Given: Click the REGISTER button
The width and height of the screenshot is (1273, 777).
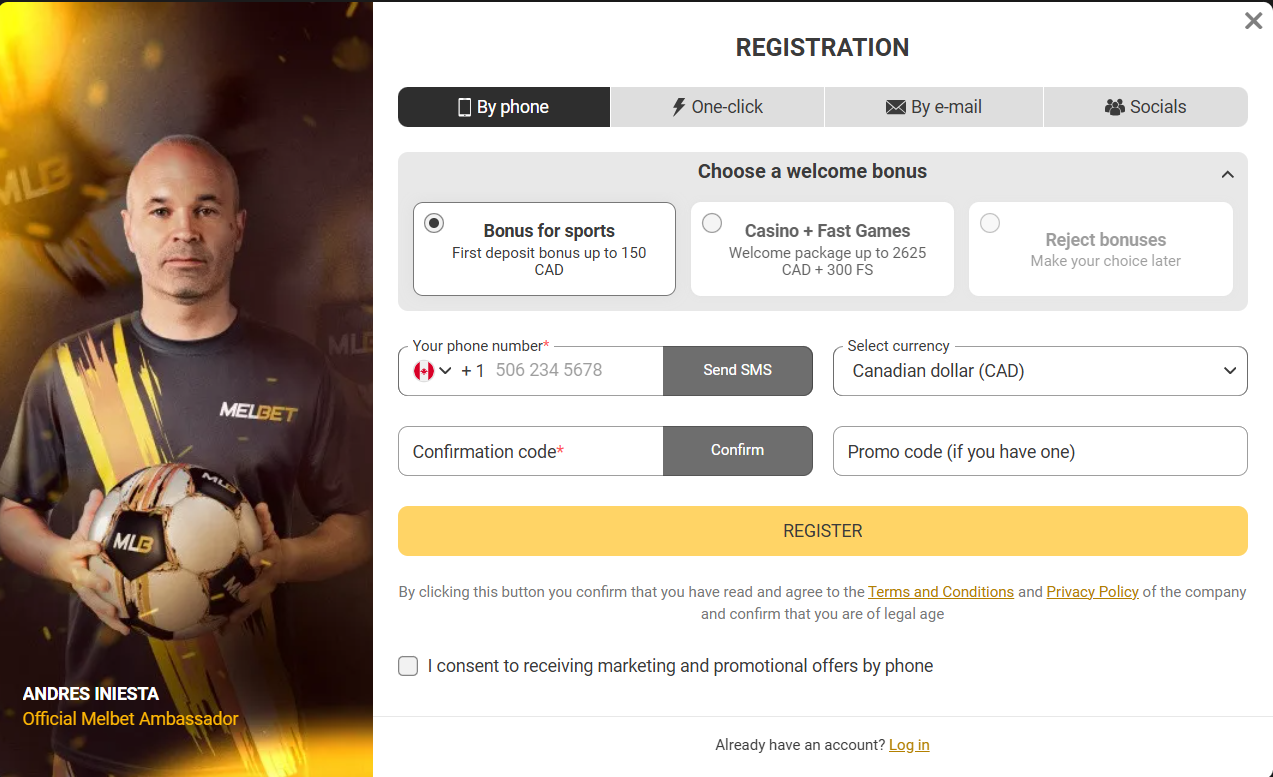Looking at the screenshot, I should click(x=822, y=530).
